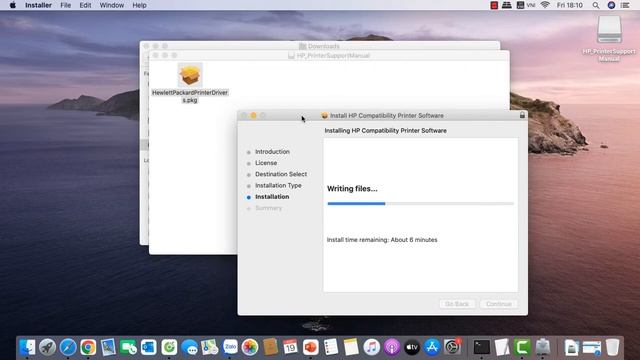Image resolution: width=640 pixels, height=360 pixels.
Task: Click the installer window title bar text
Action: pos(387,116)
